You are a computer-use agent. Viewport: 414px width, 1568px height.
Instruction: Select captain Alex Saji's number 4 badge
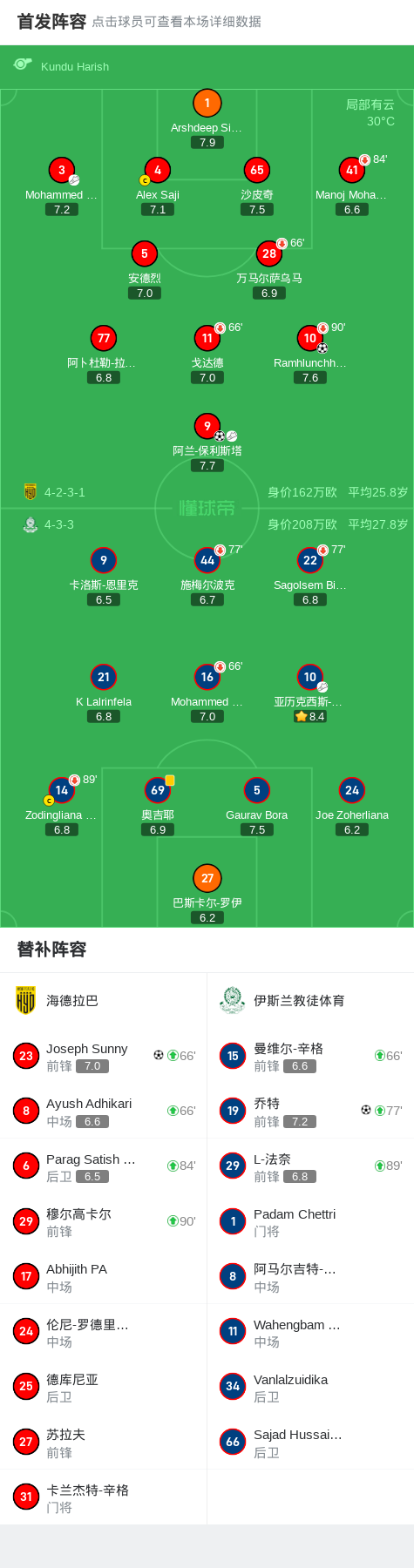click(x=157, y=171)
